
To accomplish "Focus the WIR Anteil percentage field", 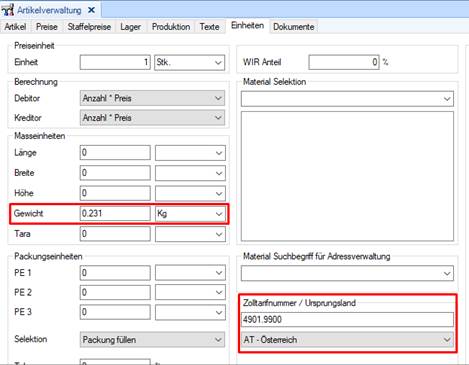I will coord(344,62).
